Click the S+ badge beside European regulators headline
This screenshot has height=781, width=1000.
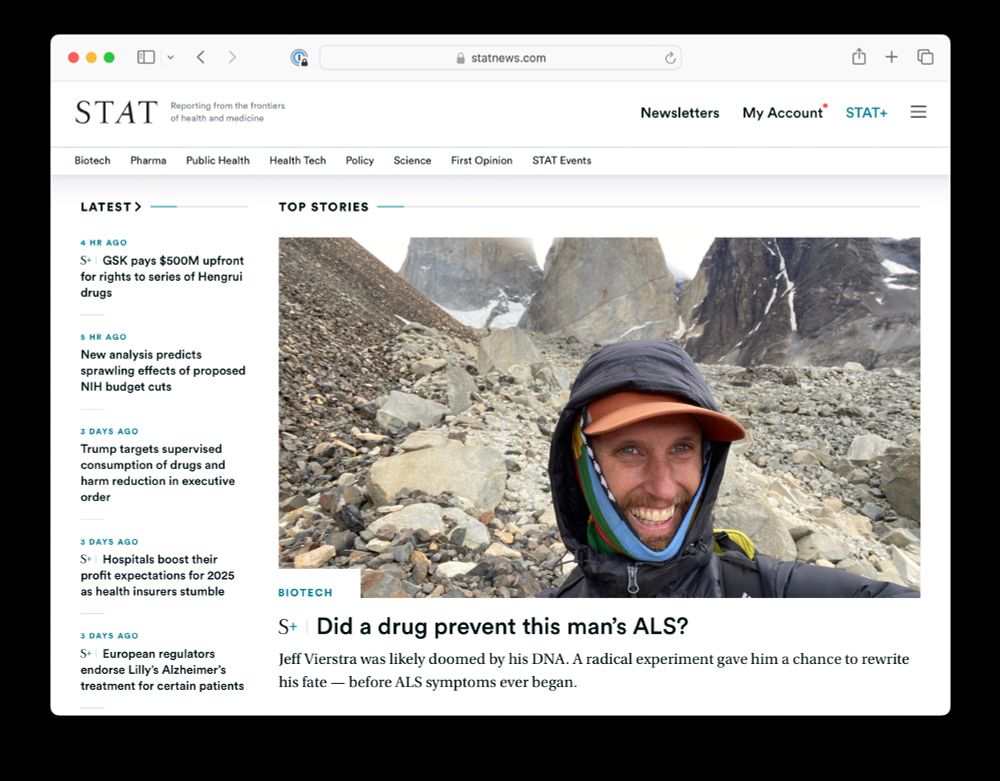click(86, 653)
